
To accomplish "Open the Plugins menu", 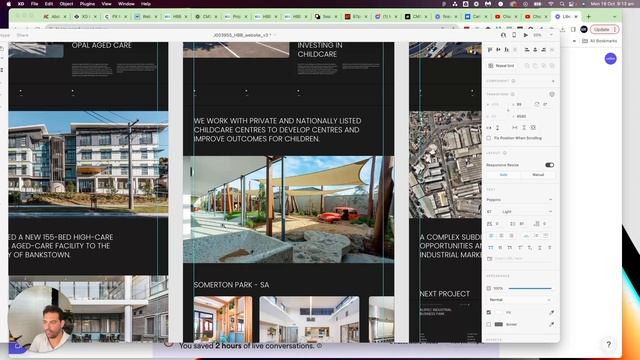I will click(x=87, y=4).
